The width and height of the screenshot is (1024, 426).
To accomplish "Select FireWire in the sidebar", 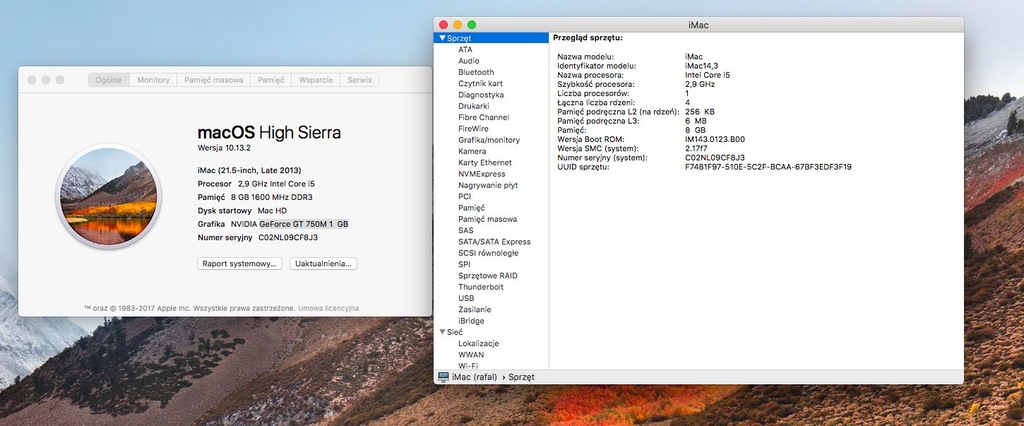I will pyautogui.click(x=473, y=129).
